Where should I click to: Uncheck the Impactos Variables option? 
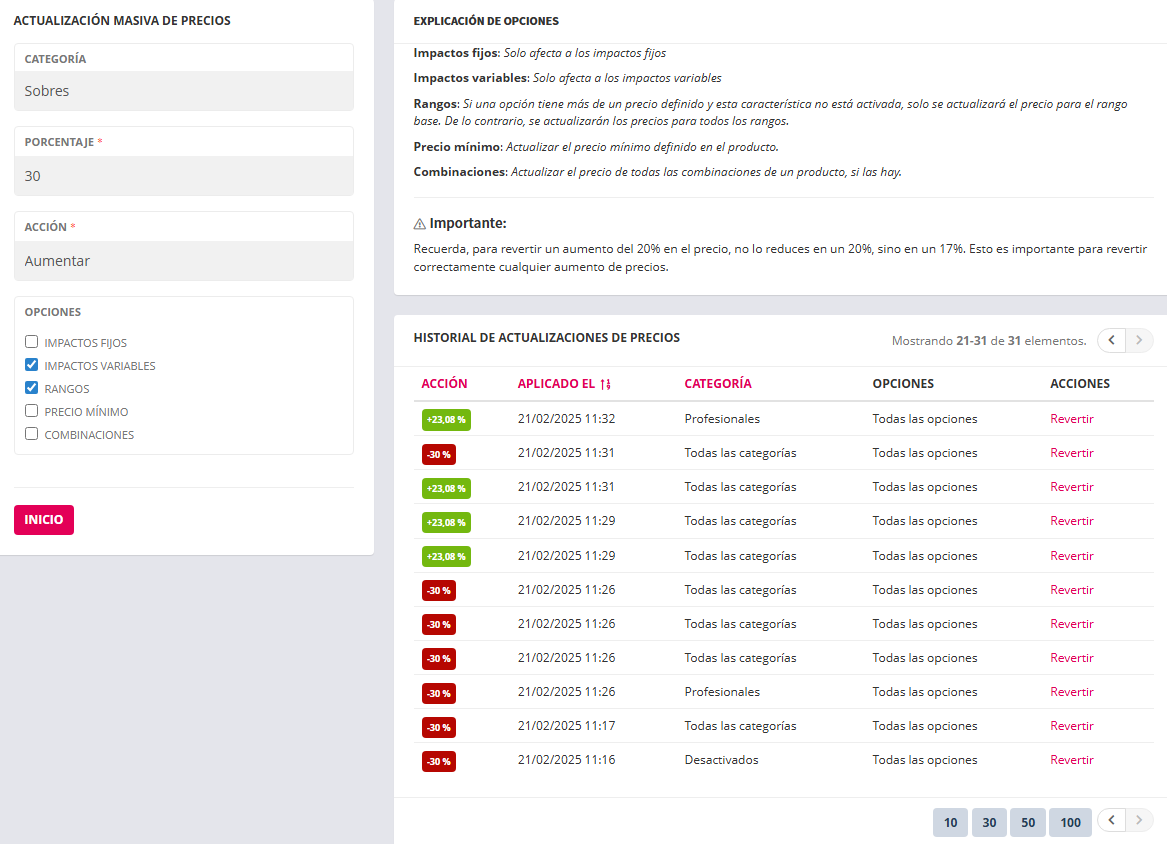click(x=32, y=366)
